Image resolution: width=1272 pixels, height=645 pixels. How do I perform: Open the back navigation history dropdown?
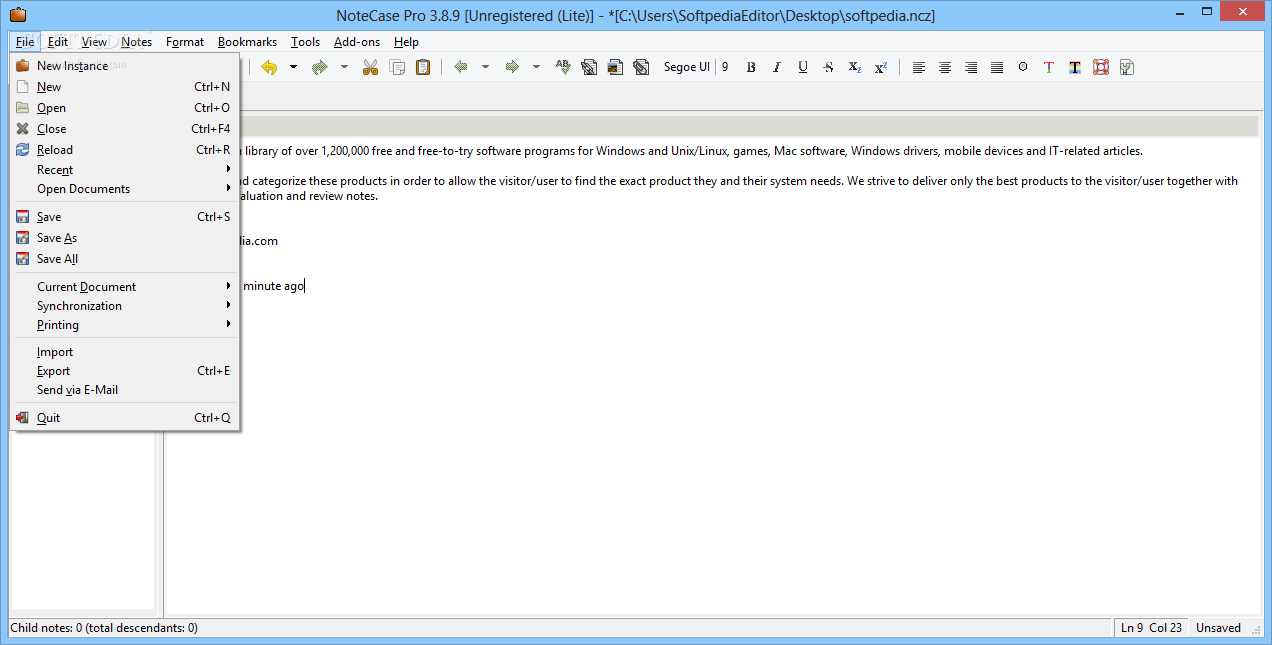click(x=486, y=67)
